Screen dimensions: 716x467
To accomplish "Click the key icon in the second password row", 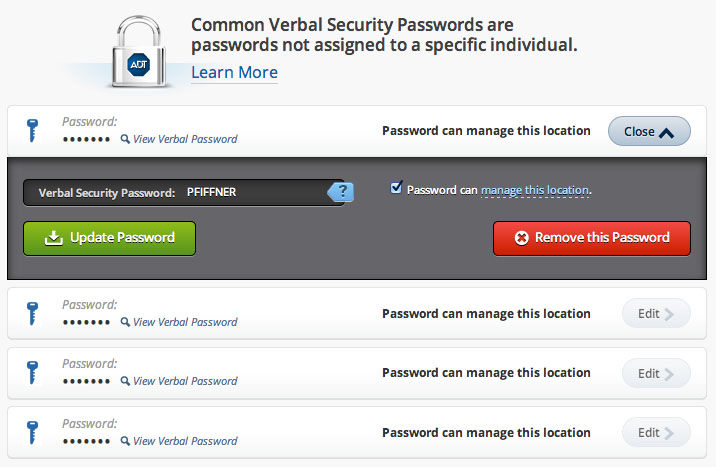I will click(33, 314).
